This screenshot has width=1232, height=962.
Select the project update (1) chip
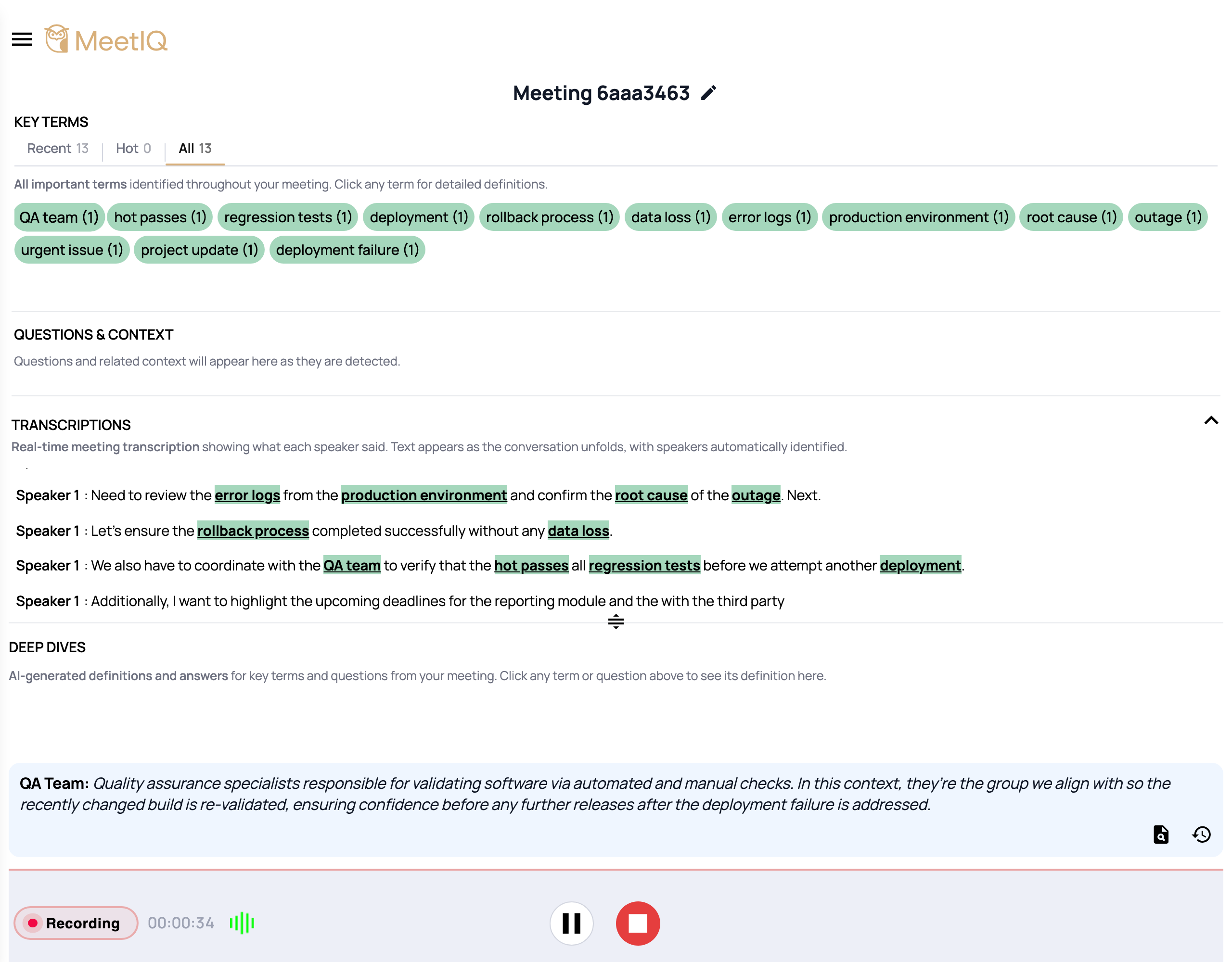199,250
